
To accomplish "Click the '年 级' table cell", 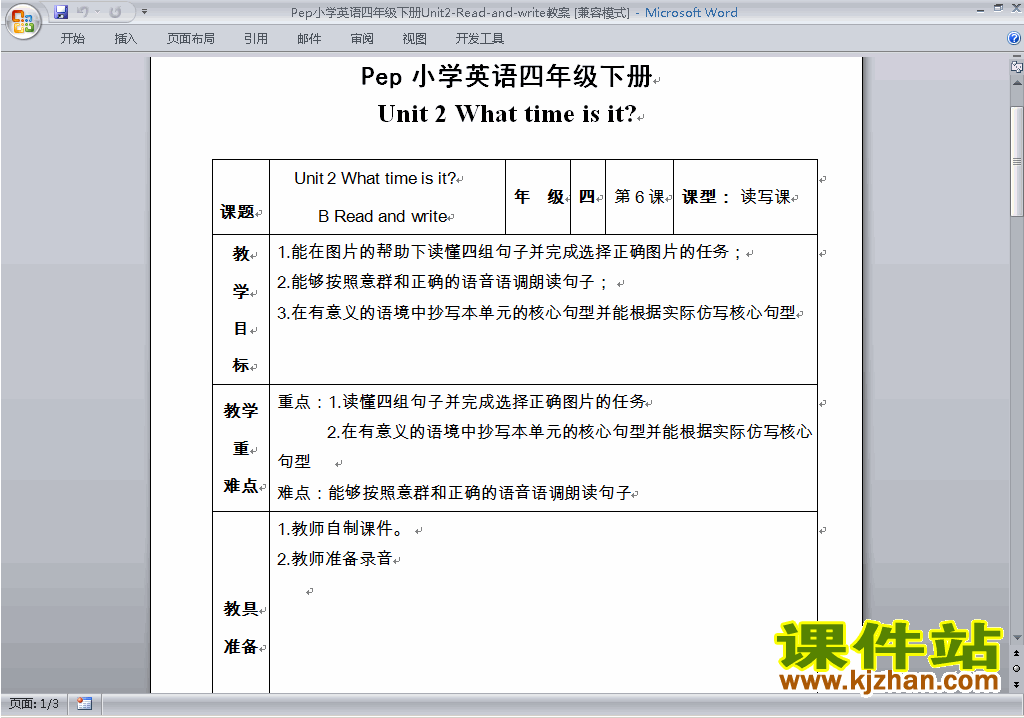I will point(538,197).
